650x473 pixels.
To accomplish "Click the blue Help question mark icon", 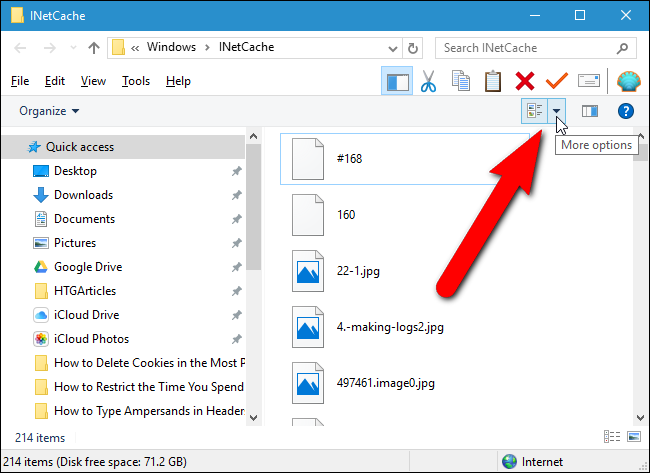I will (x=626, y=111).
